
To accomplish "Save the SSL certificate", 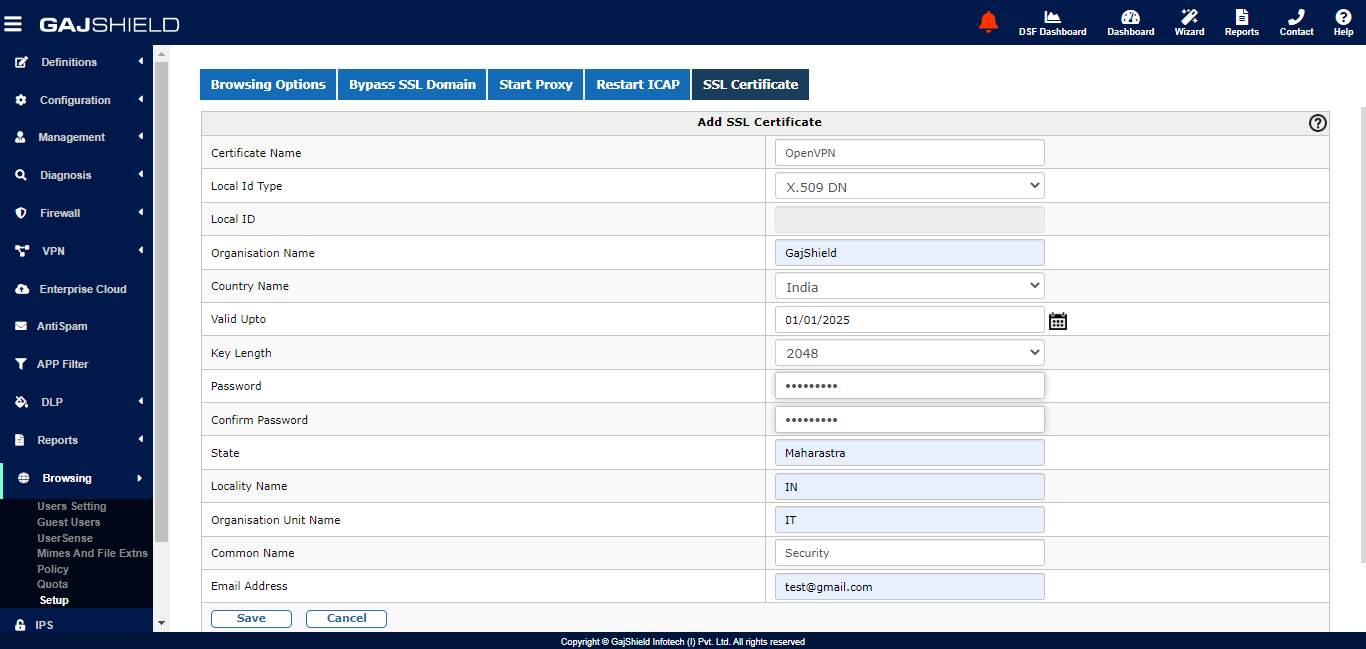I will (251, 618).
